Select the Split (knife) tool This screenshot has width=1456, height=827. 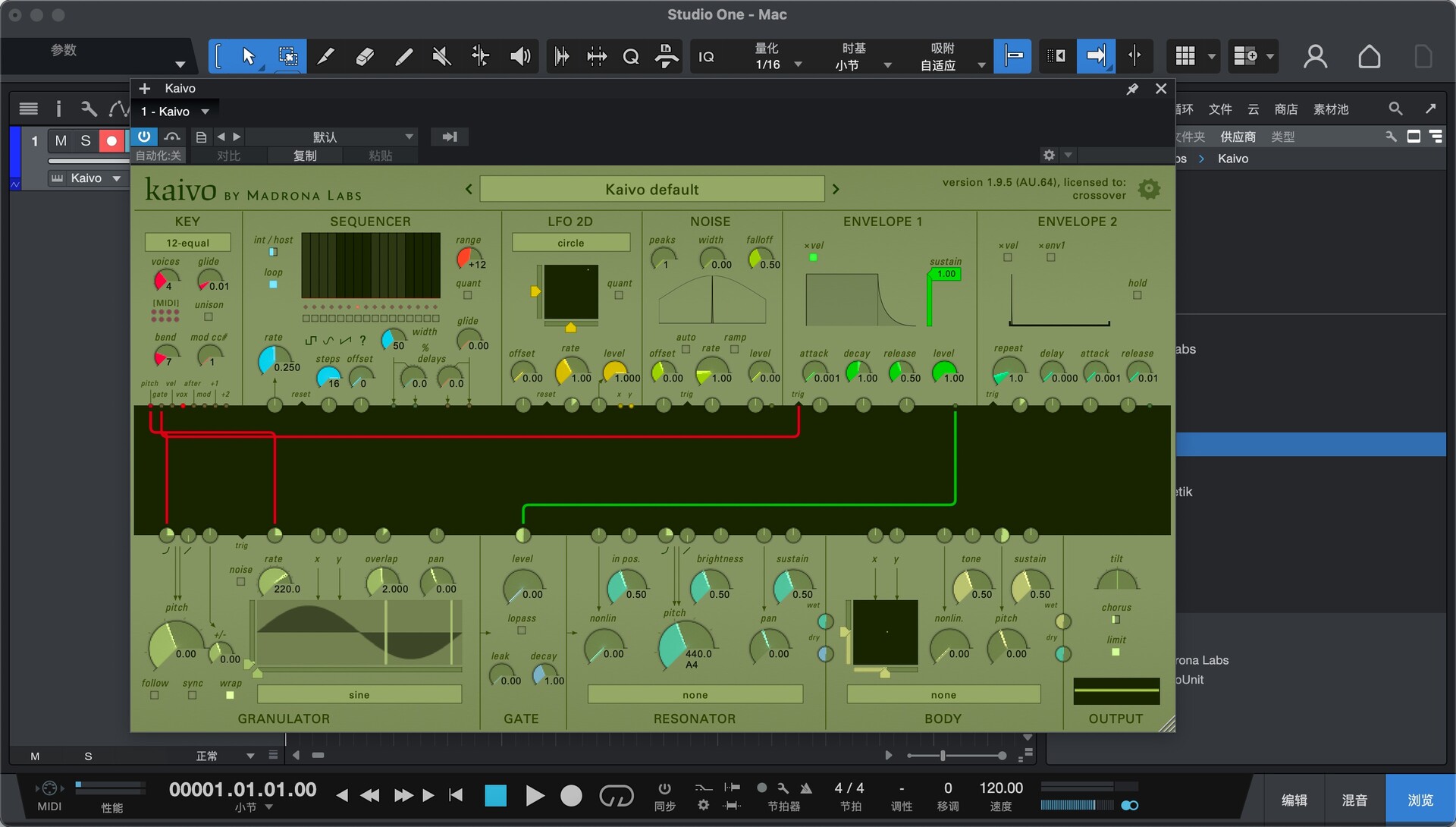click(x=326, y=56)
